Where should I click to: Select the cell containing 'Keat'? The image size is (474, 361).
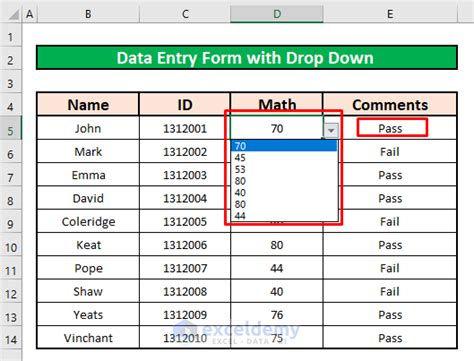[x=88, y=245]
